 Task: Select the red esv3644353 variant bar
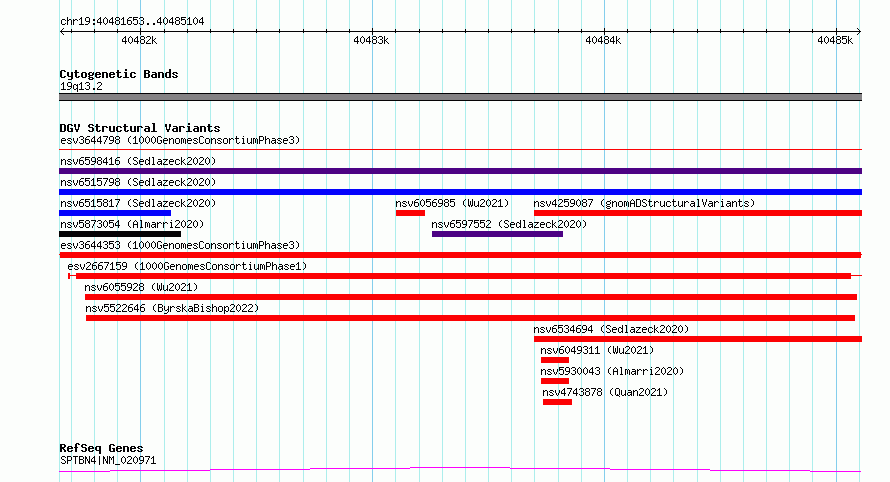click(x=460, y=255)
